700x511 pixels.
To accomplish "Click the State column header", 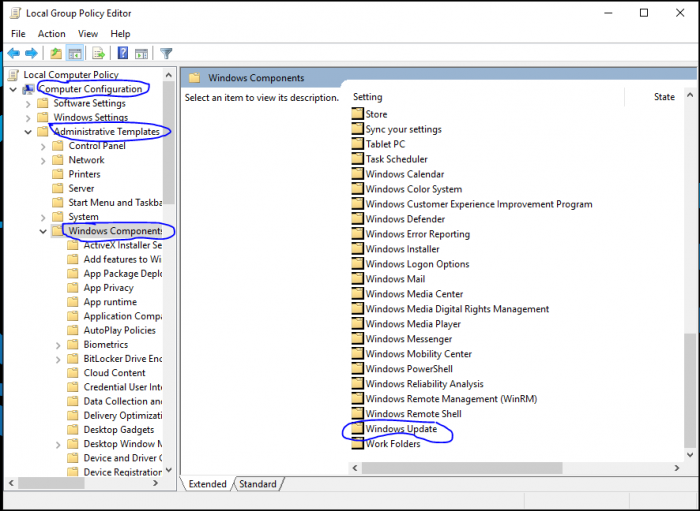I will 664,97.
